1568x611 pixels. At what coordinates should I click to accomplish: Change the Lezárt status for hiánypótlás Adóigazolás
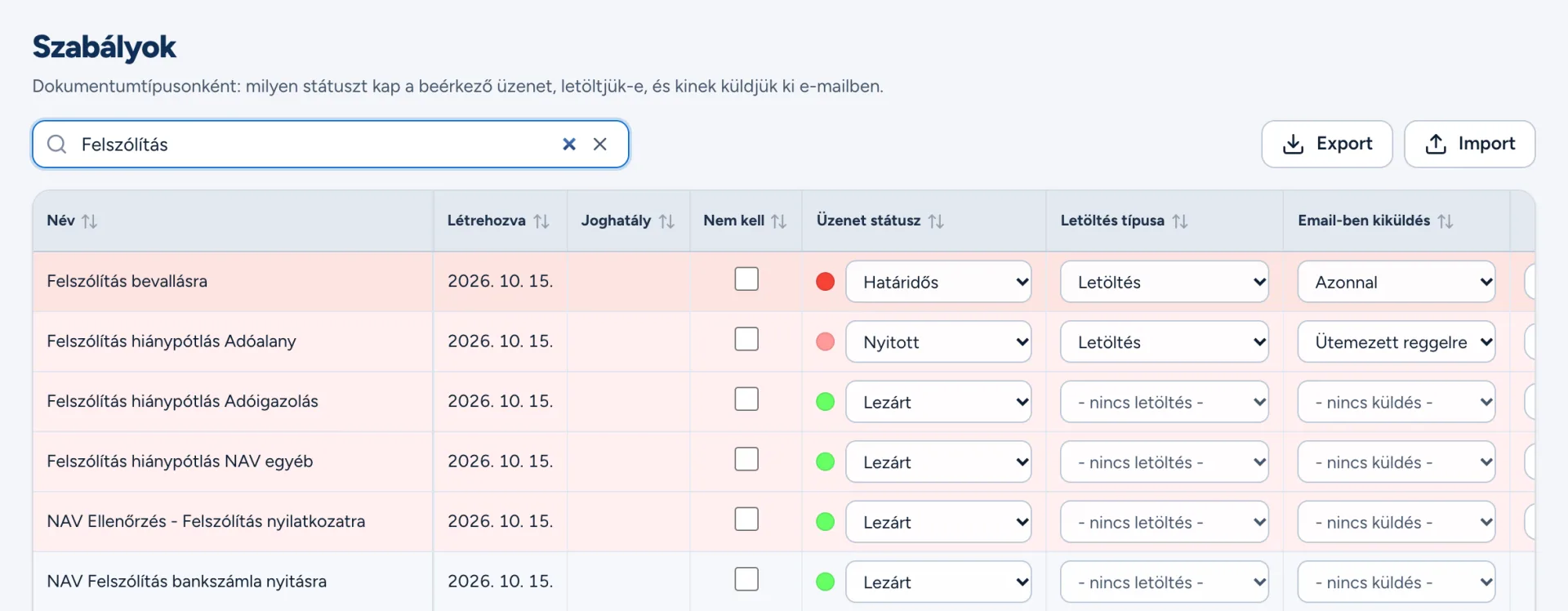click(x=938, y=402)
